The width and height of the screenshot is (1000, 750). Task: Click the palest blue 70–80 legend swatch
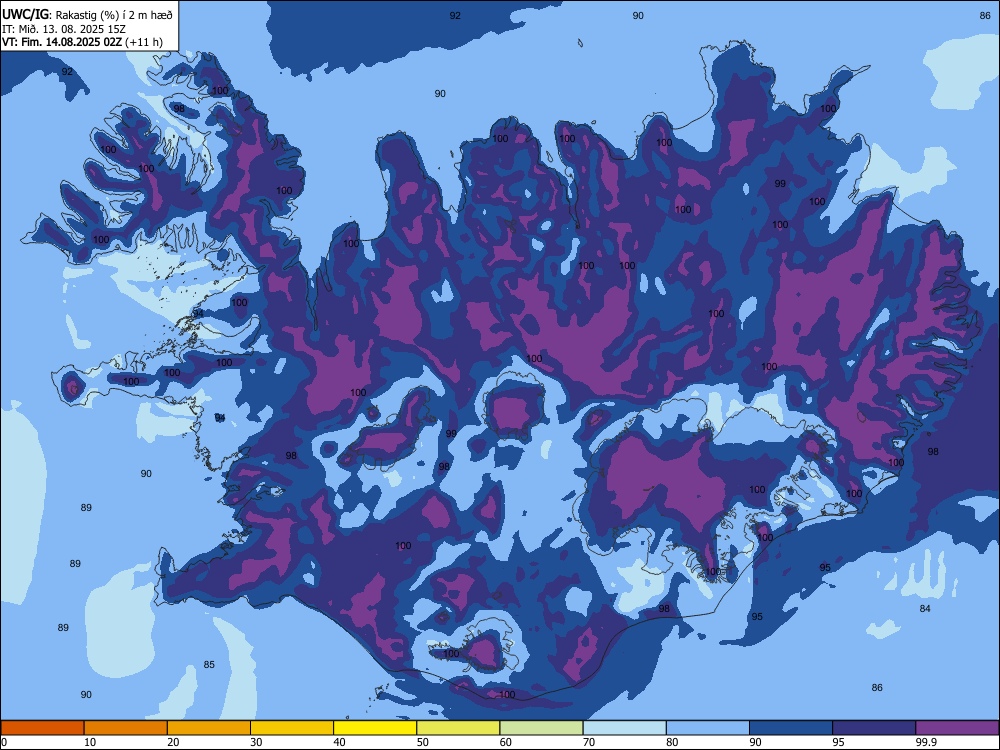[624, 728]
